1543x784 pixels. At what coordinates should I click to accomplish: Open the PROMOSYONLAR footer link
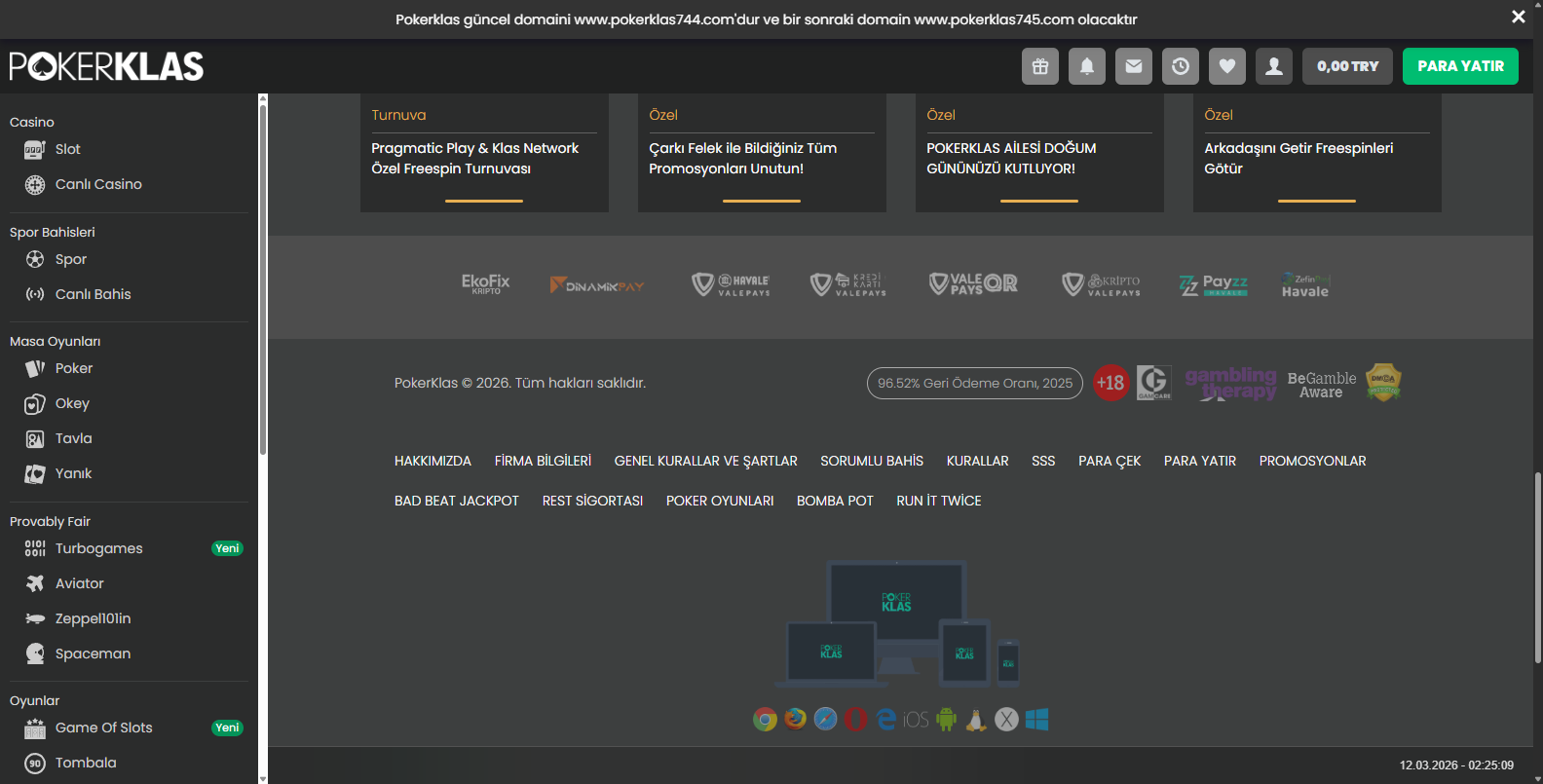pyautogui.click(x=1312, y=461)
